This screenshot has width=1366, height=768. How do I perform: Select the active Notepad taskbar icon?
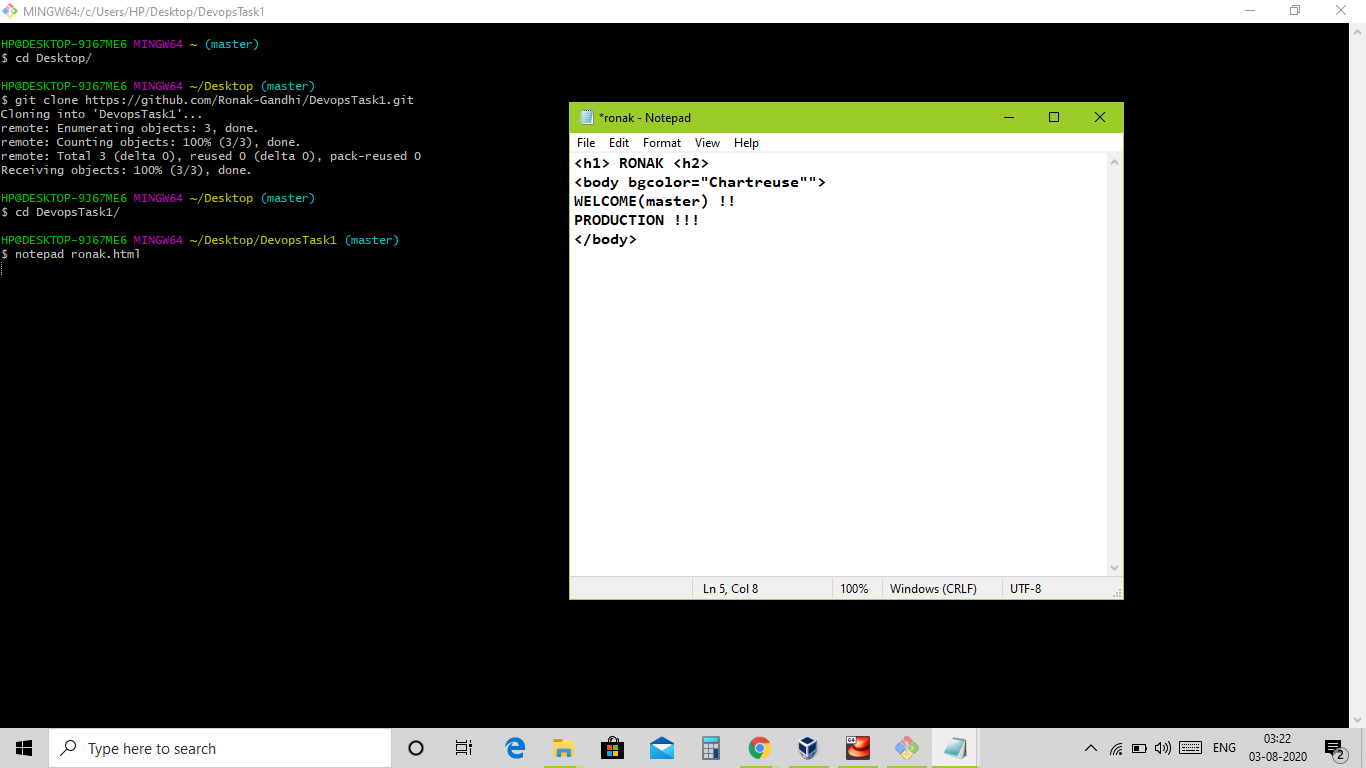pos(954,747)
